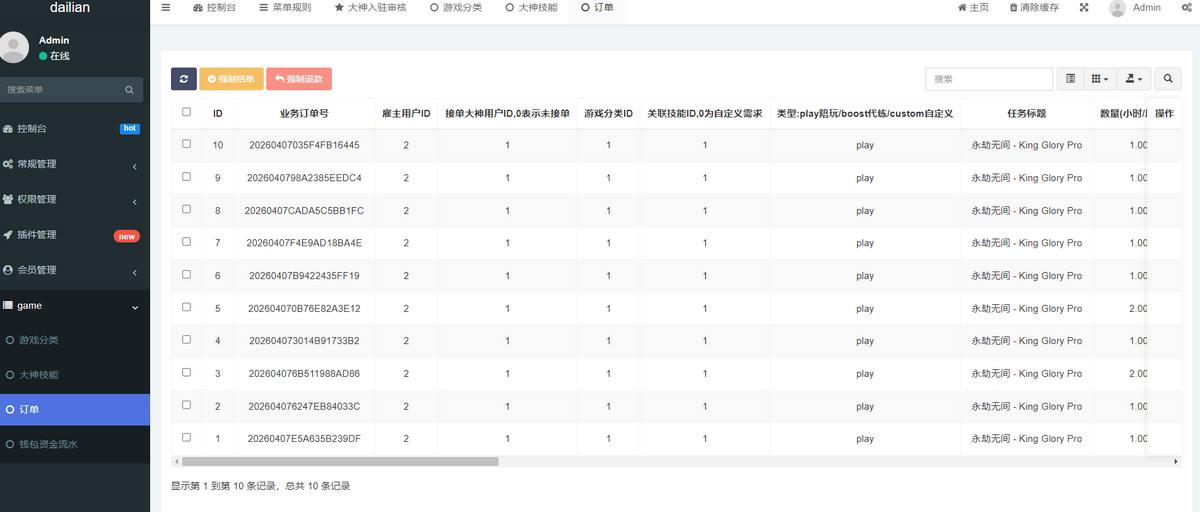Viewport: 1200px width, 512px height.
Task: Open the columns visibility dropdown
Action: 1100,79
